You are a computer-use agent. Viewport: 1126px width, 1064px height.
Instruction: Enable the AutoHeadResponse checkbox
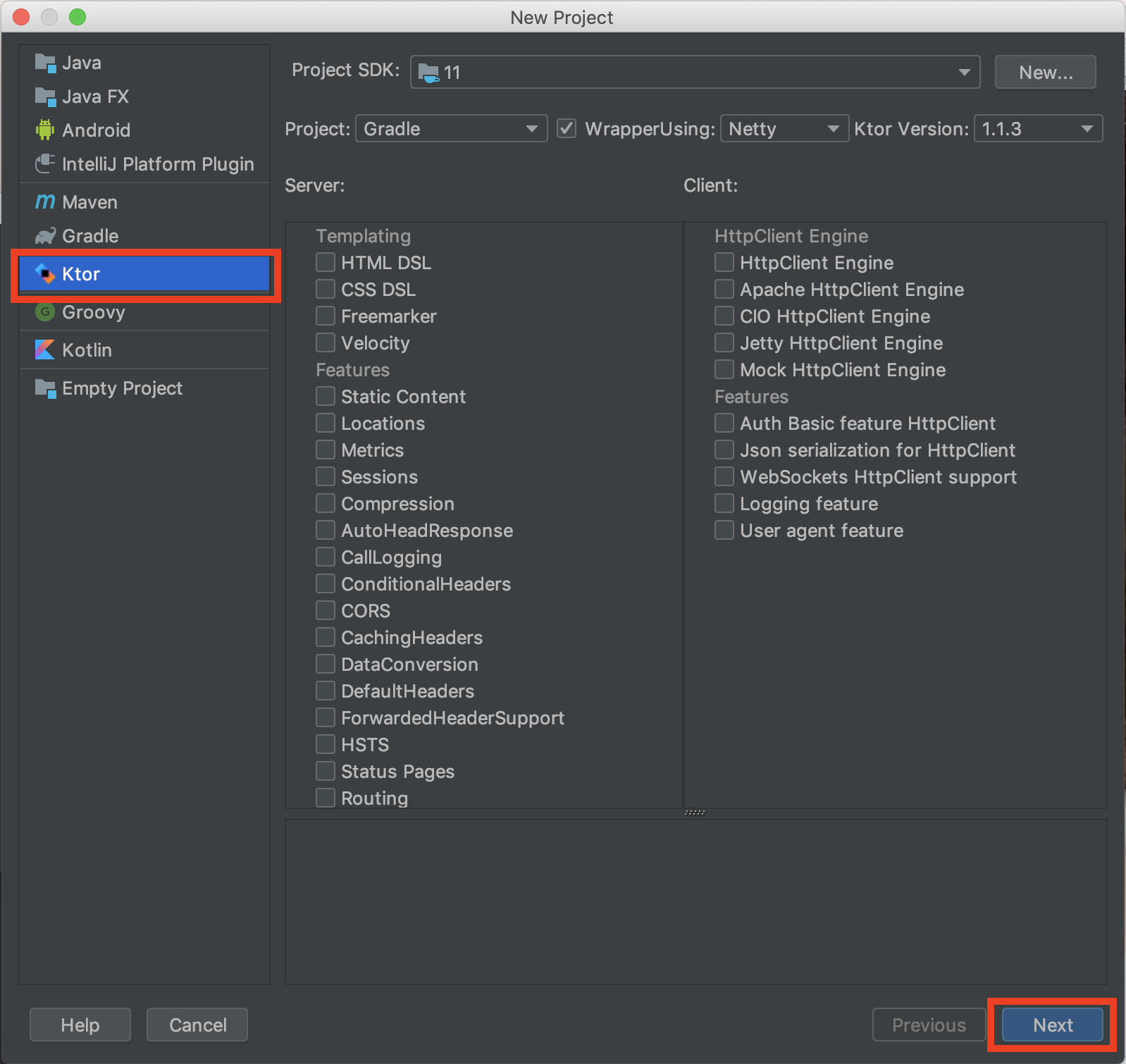326,531
